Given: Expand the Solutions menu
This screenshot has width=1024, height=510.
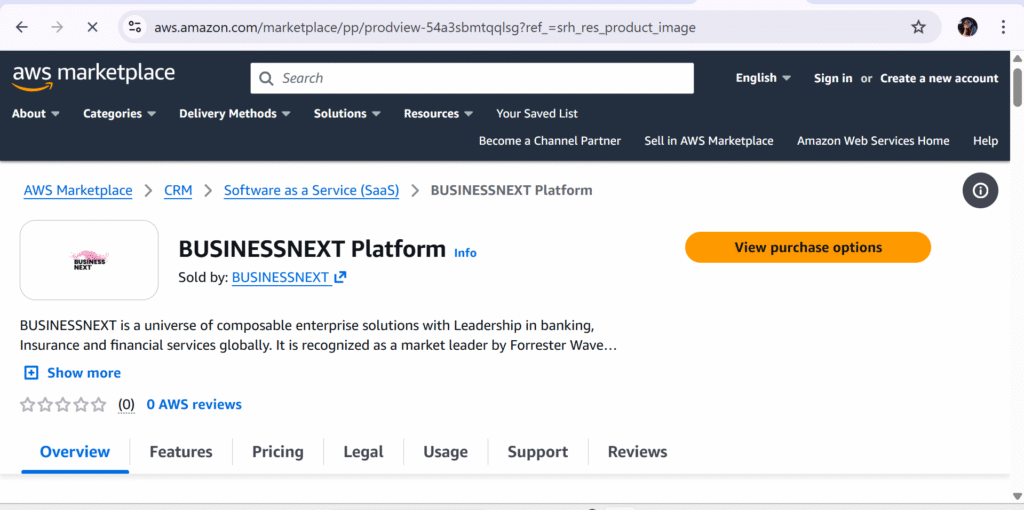Looking at the screenshot, I should tap(347, 114).
